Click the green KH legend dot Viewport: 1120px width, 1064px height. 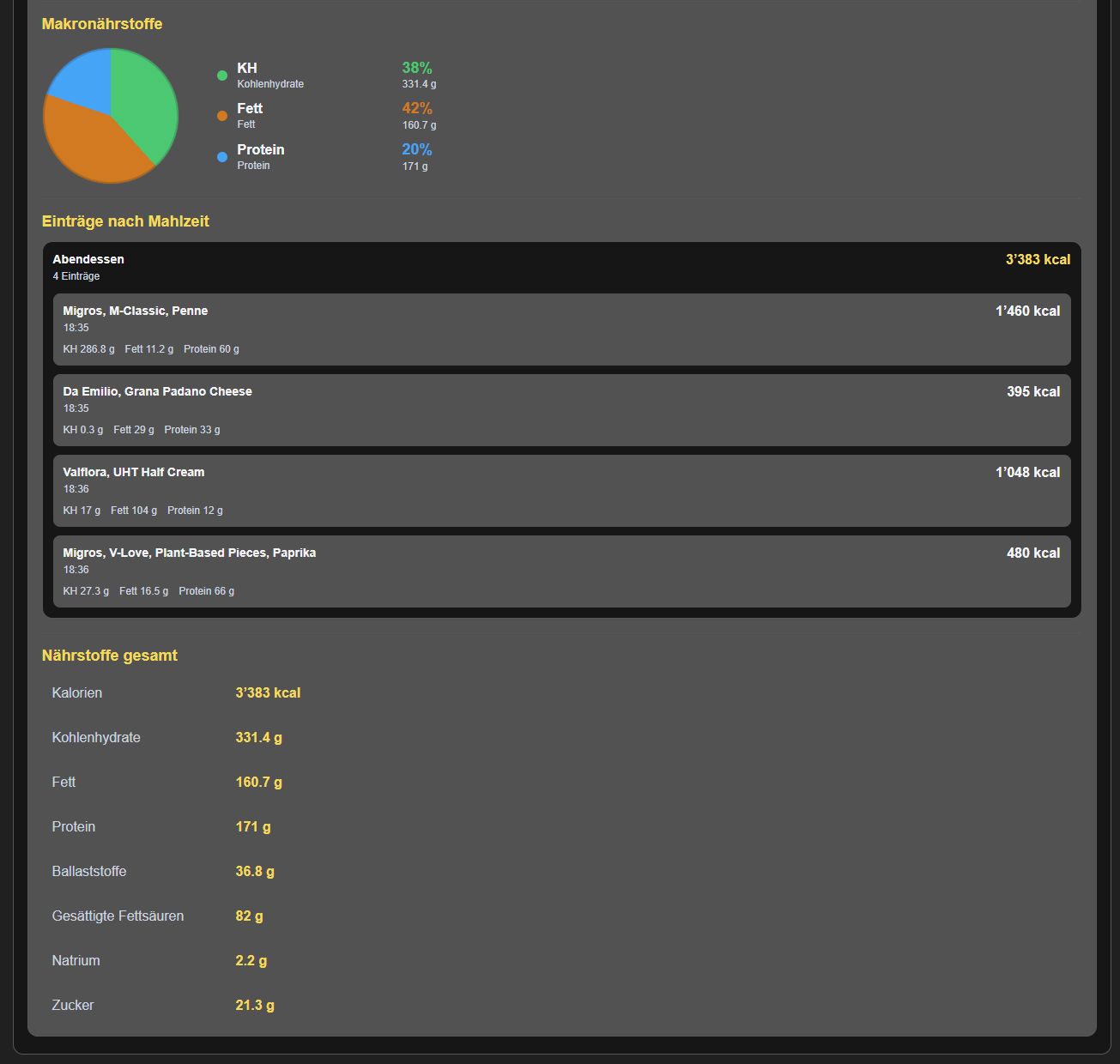coord(222,76)
